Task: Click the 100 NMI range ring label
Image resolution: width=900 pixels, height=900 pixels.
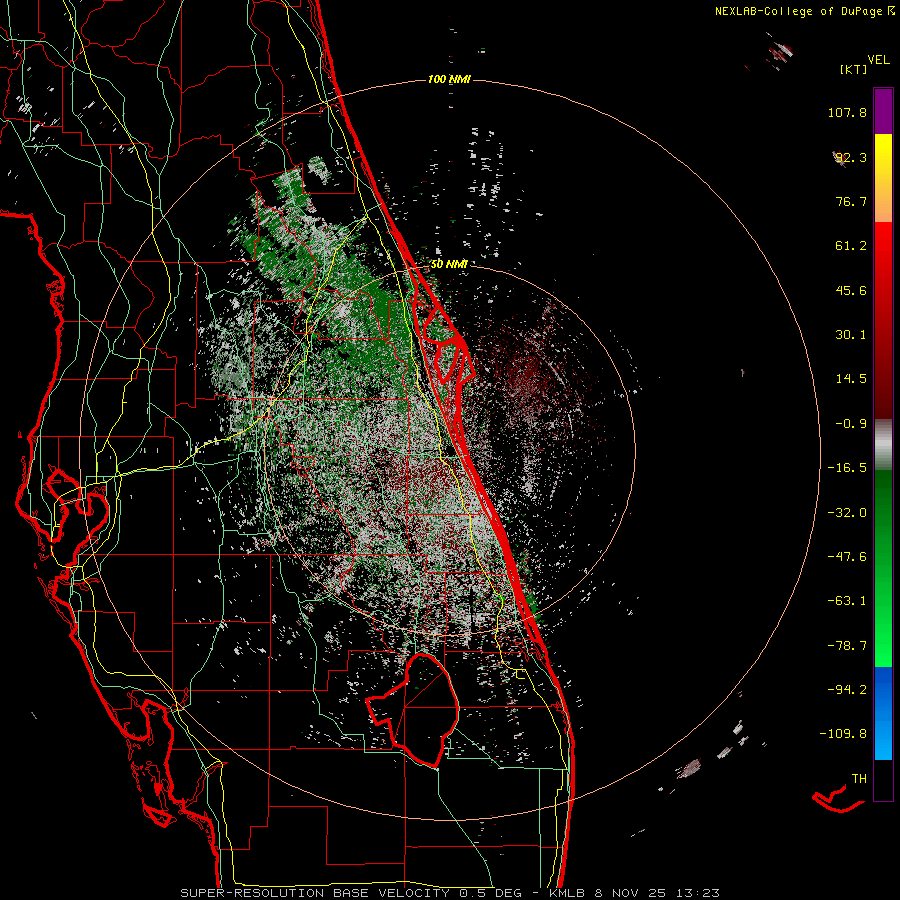Action: pyautogui.click(x=449, y=79)
